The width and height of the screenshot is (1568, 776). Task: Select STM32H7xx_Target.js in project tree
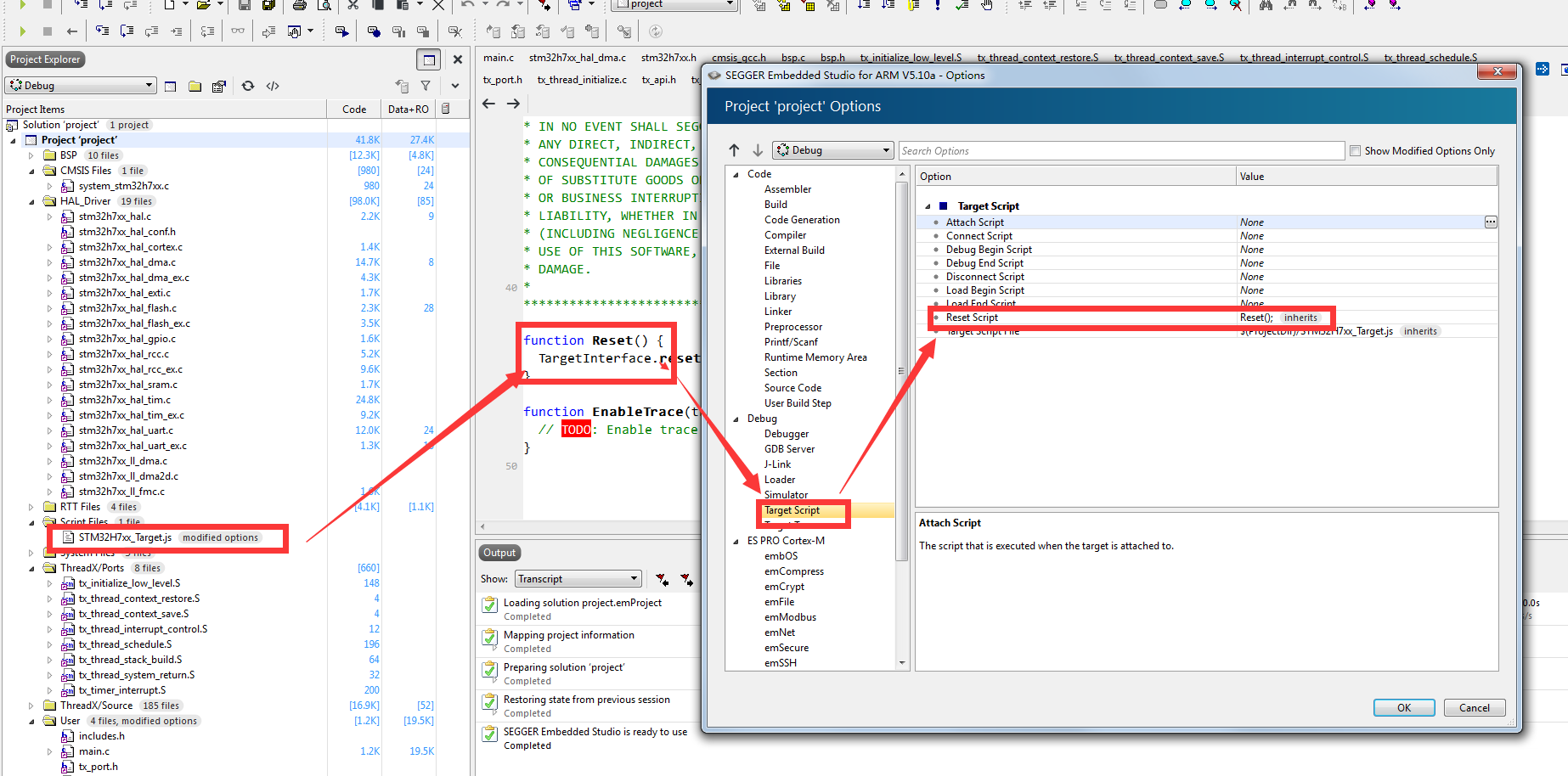[125, 537]
